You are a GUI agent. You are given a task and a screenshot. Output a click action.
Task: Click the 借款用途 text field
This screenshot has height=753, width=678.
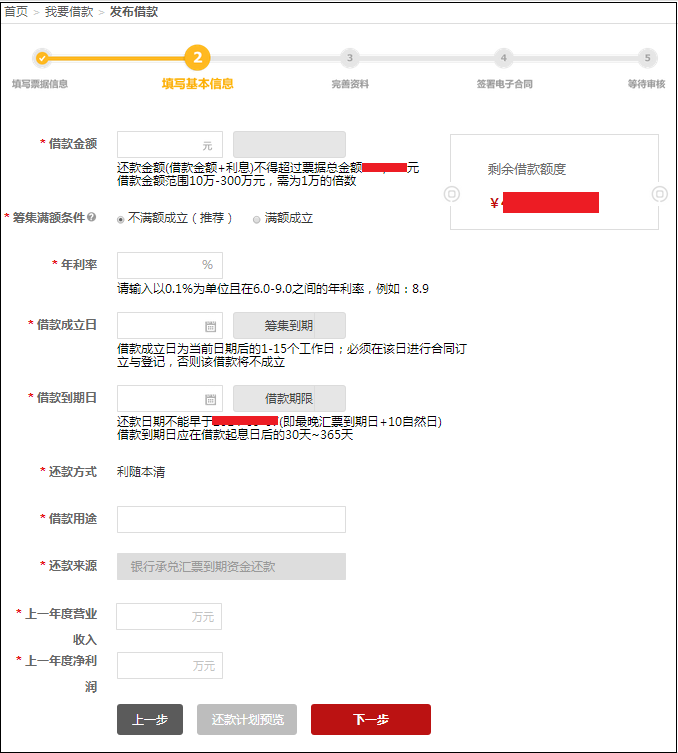coord(231,519)
